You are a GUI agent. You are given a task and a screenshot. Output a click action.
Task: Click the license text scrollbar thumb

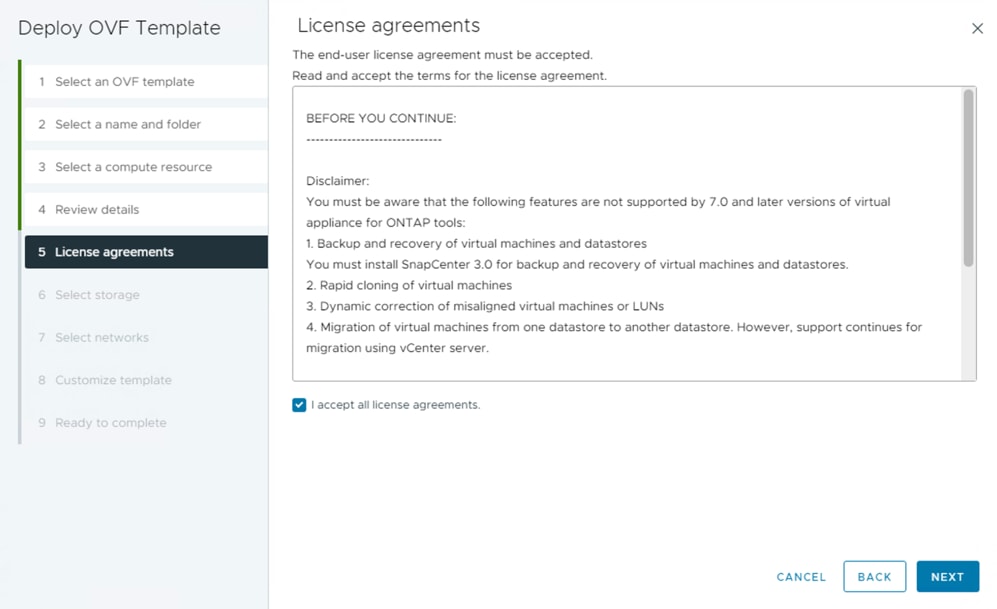pyautogui.click(x=968, y=178)
